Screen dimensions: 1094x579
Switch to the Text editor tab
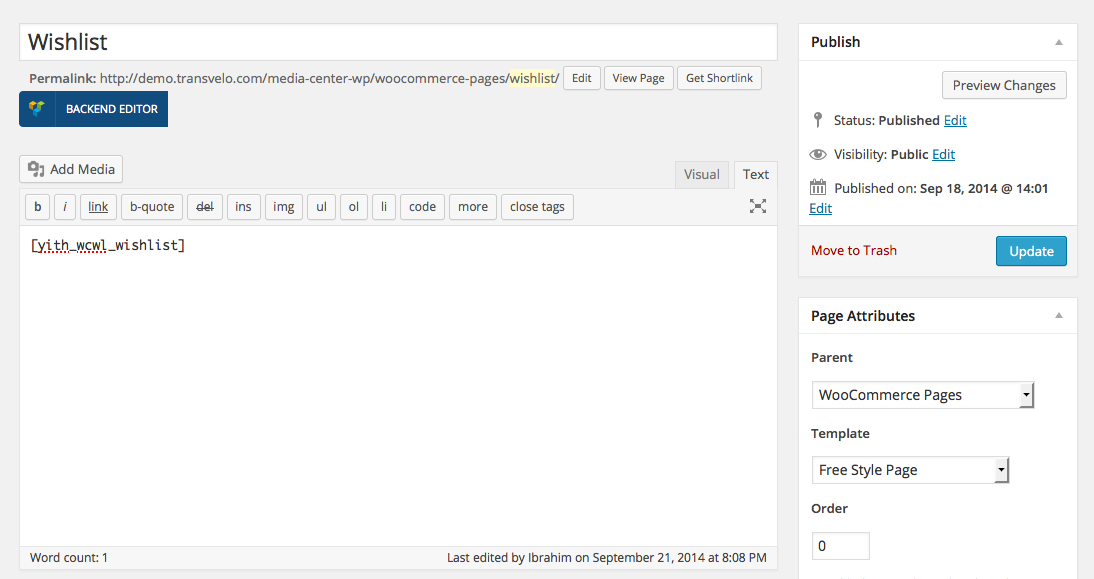756,174
